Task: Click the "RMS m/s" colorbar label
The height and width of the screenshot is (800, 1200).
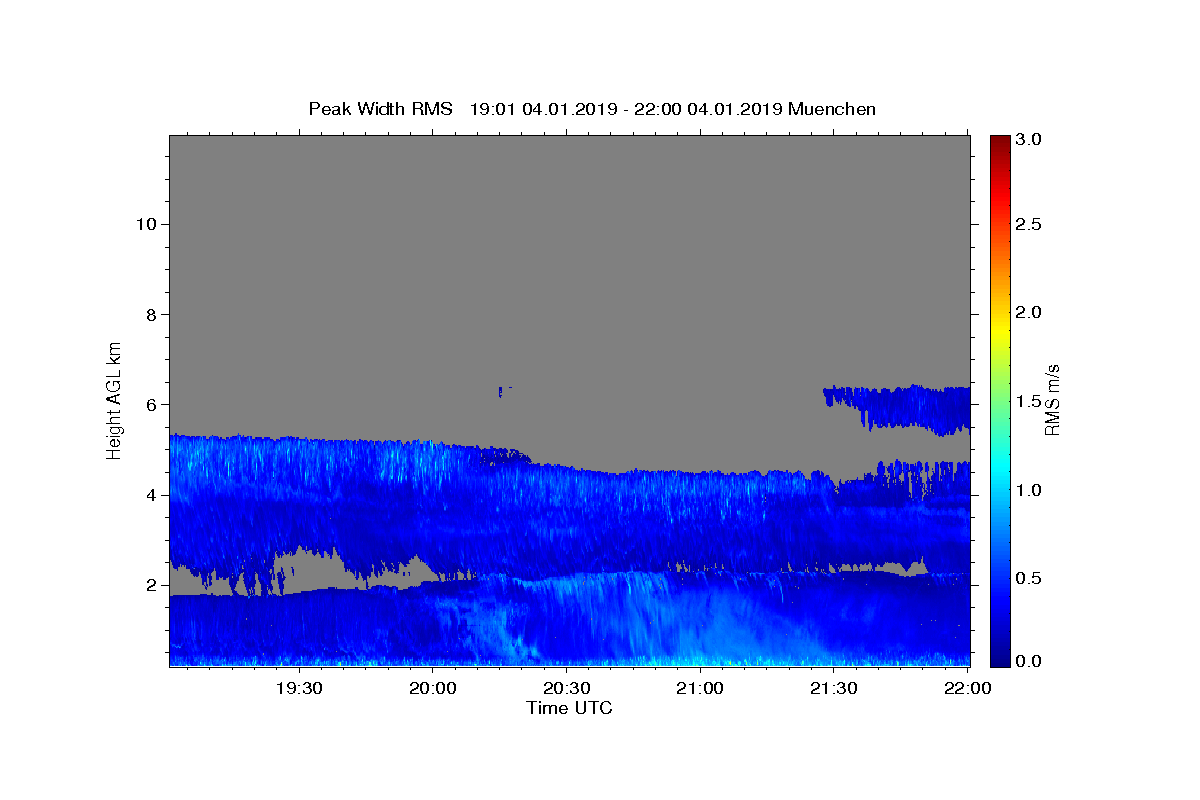Action: 1052,400
